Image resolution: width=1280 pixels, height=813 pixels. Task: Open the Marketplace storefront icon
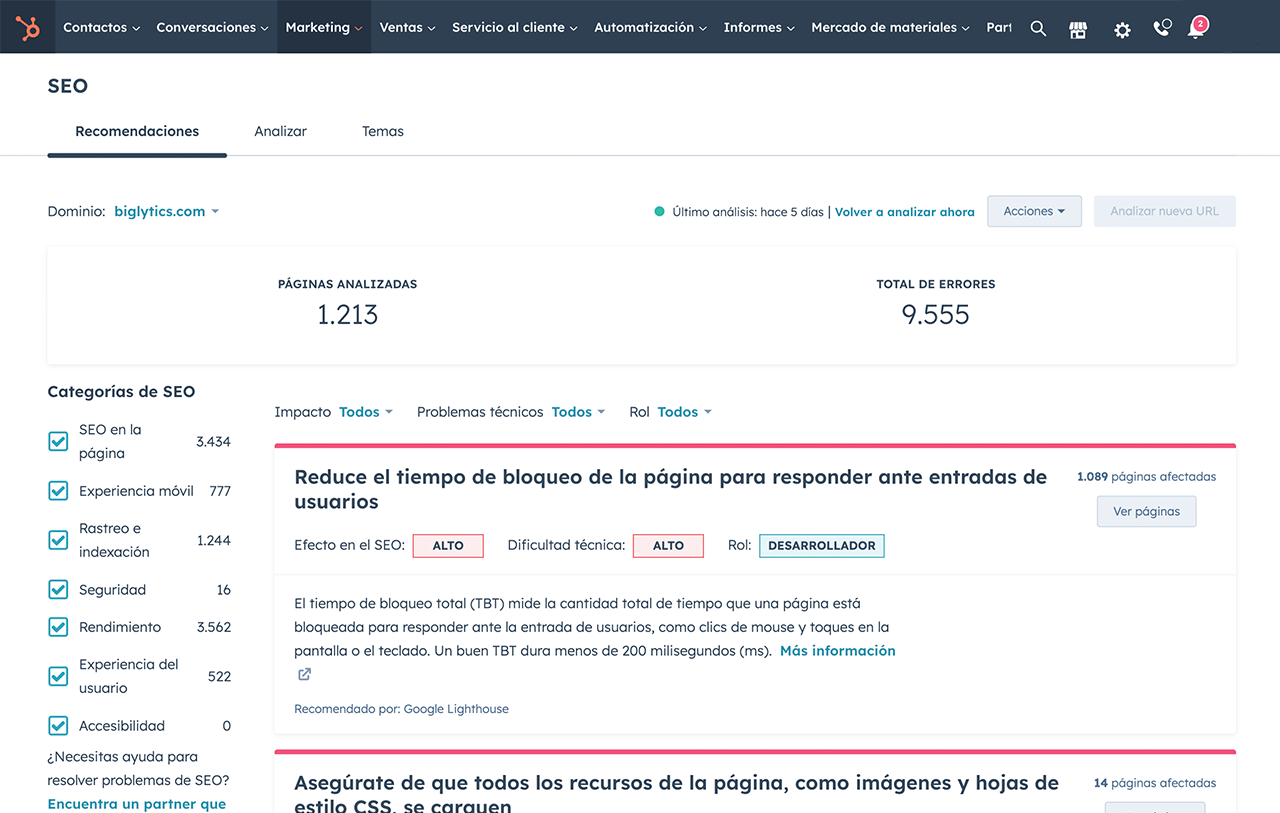click(x=1078, y=29)
